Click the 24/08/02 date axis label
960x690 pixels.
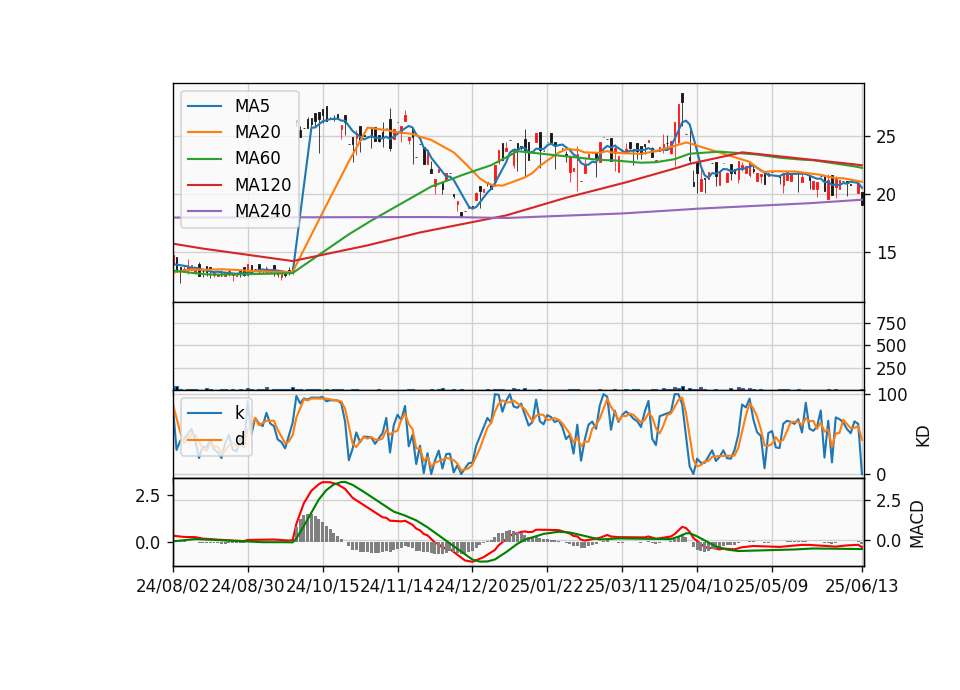pyautogui.click(x=173, y=586)
